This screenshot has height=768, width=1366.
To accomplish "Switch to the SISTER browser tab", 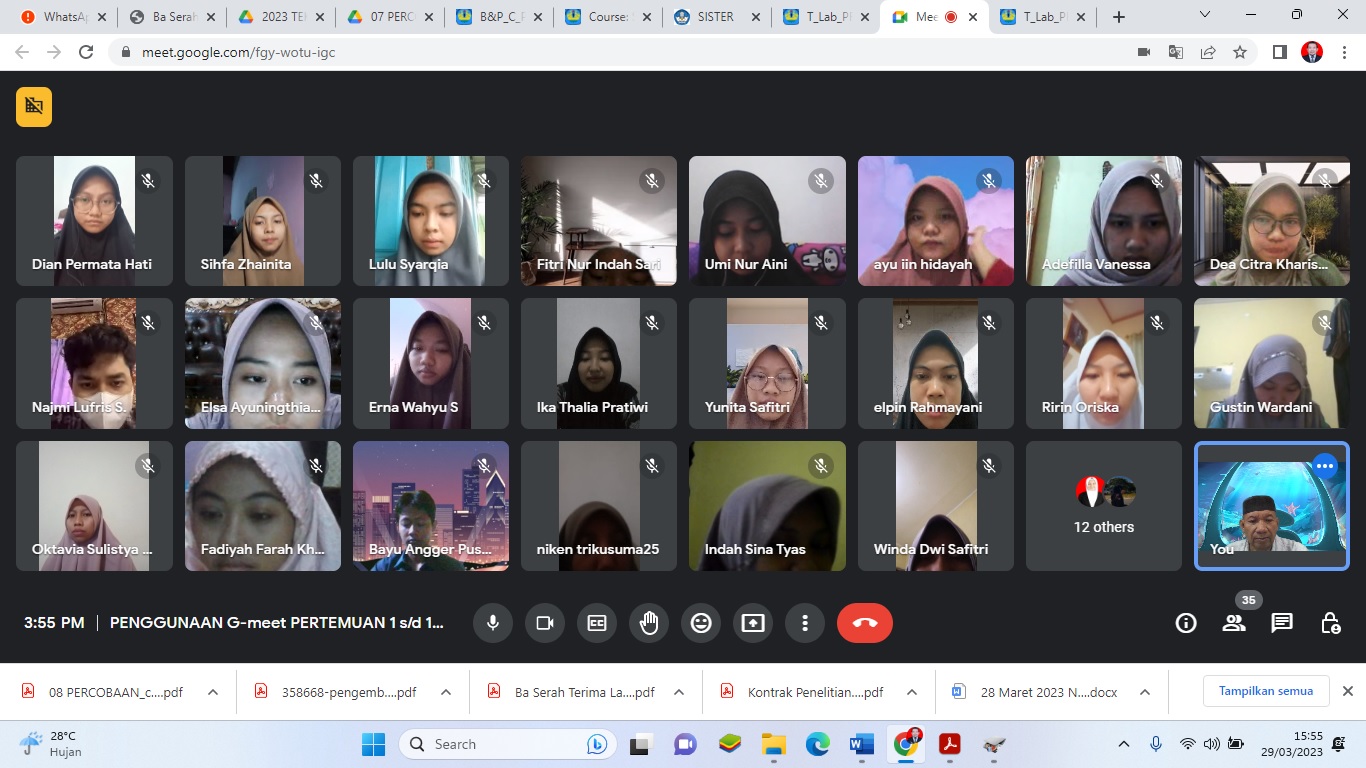I will tap(708, 17).
